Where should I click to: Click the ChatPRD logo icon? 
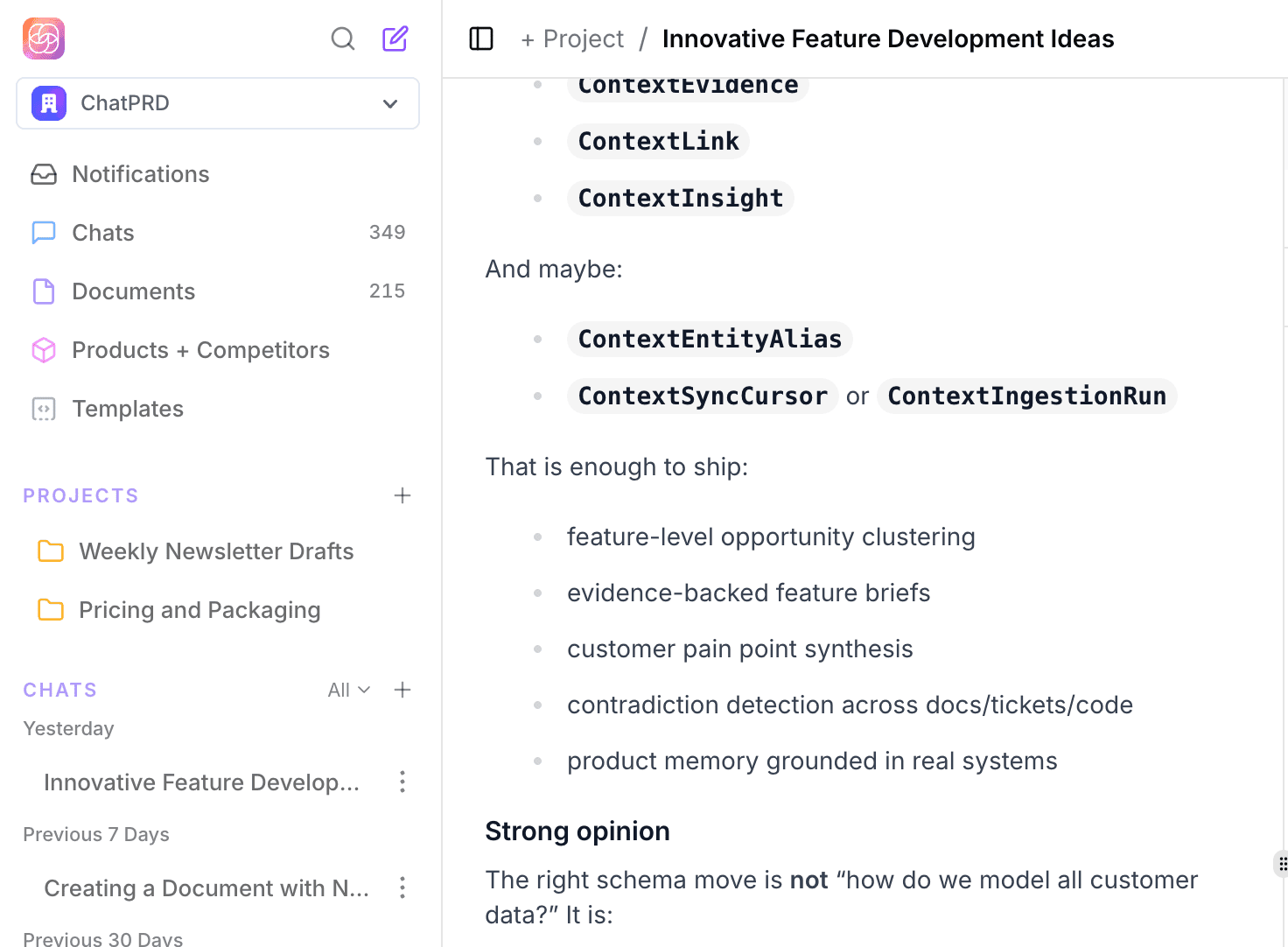pyautogui.click(x=44, y=39)
